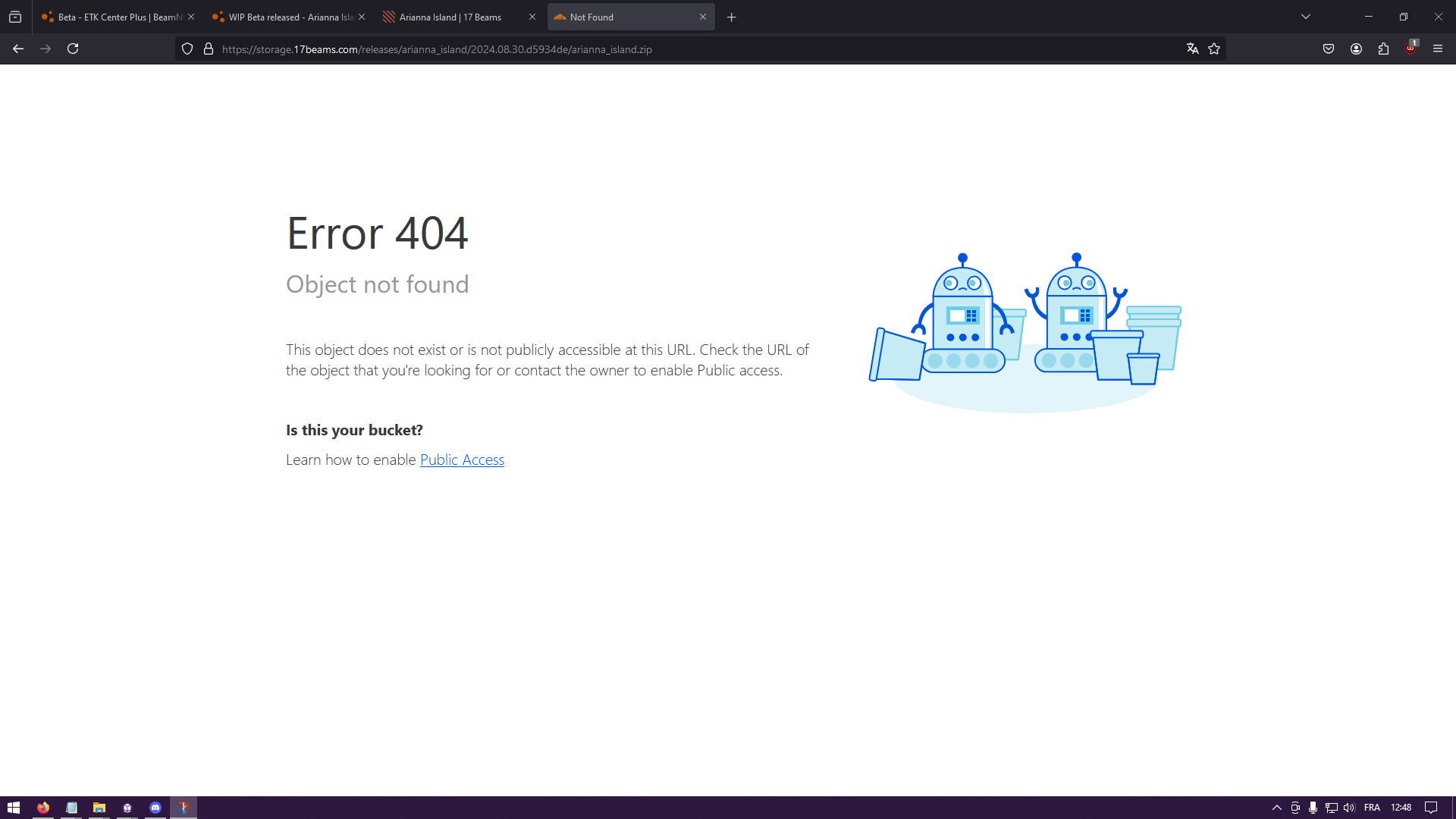The width and height of the screenshot is (1456, 819).
Task: Show hidden system tray icons
Action: tap(1277, 808)
